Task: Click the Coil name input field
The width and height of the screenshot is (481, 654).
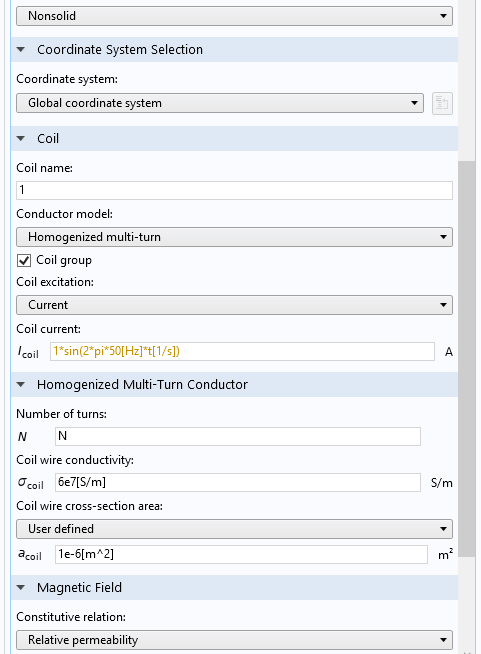Action: pos(234,190)
